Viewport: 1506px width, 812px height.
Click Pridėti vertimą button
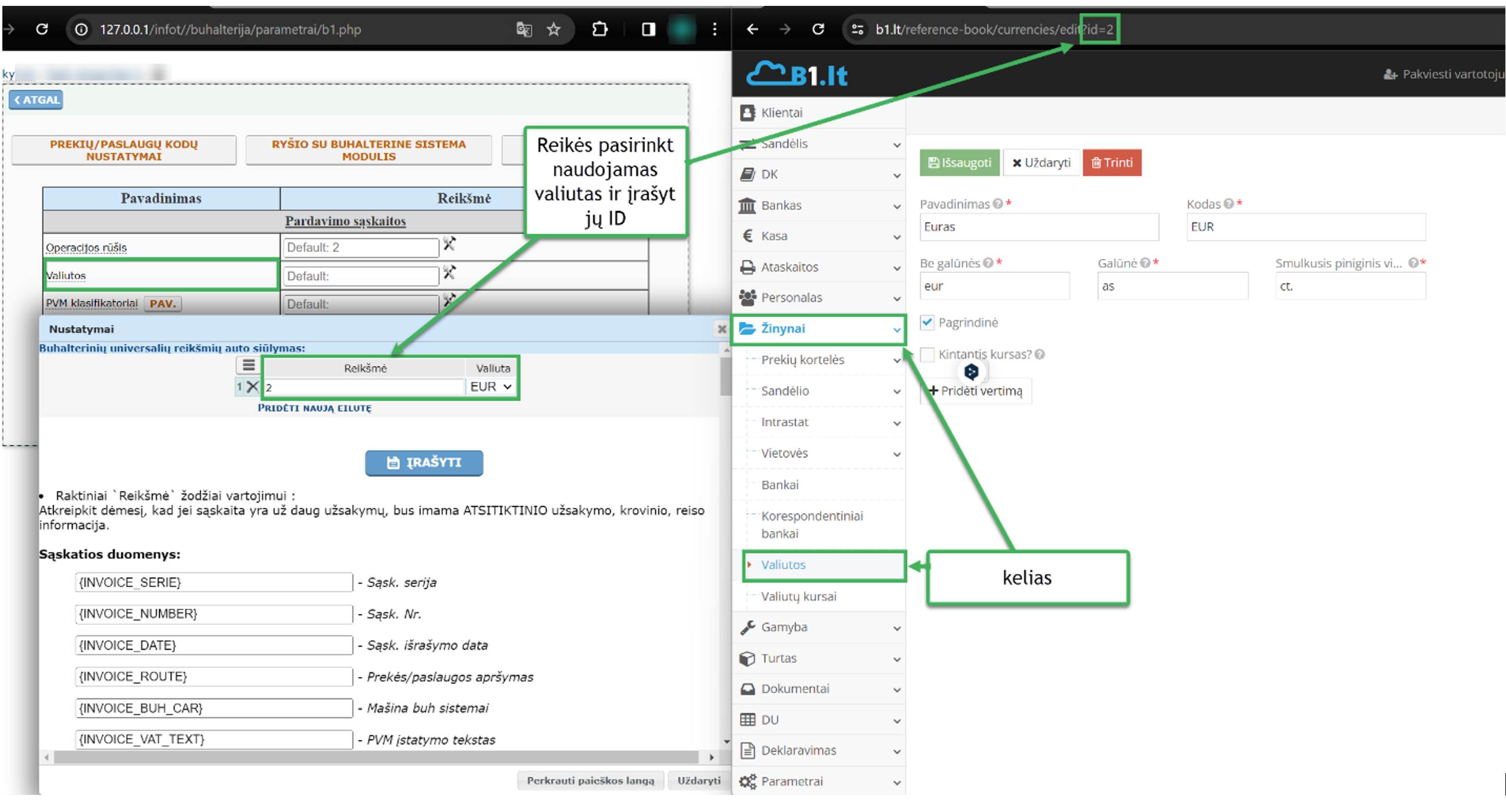pyautogui.click(x=976, y=391)
